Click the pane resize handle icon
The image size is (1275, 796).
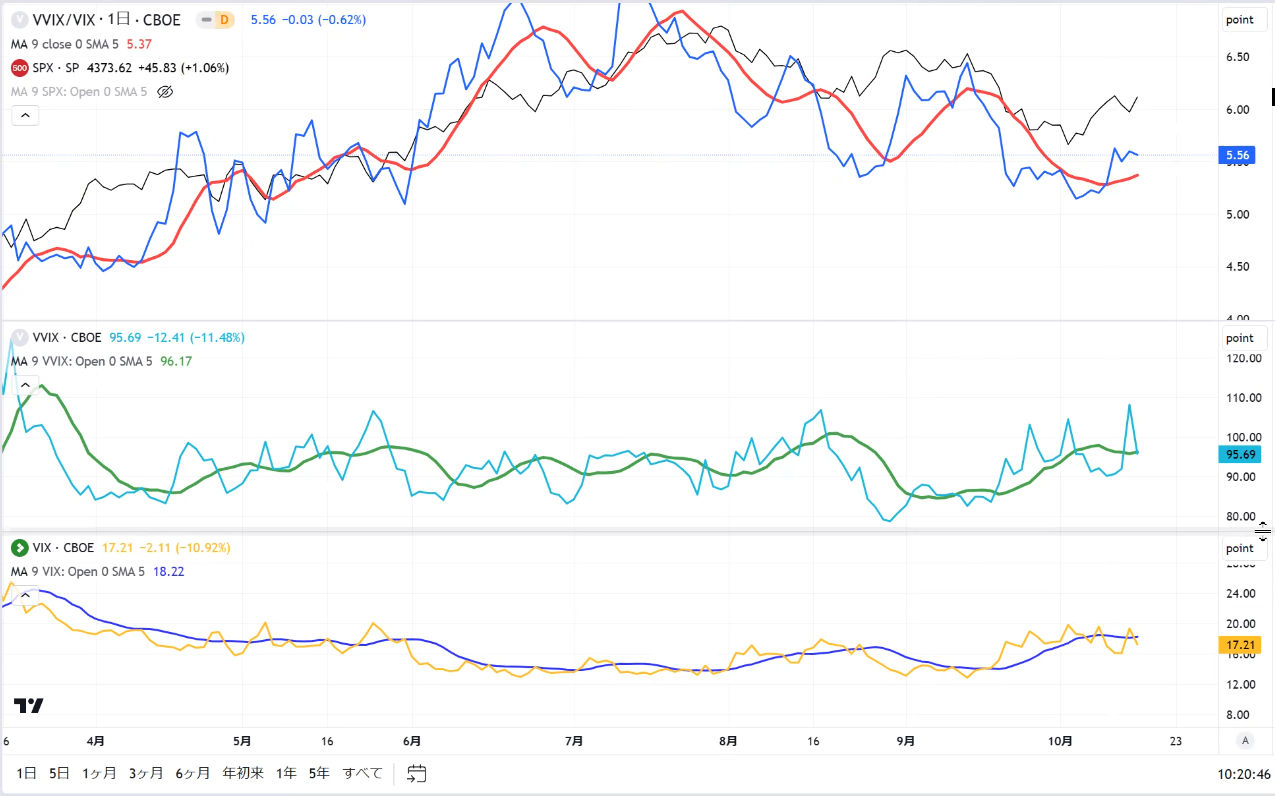tap(1263, 531)
